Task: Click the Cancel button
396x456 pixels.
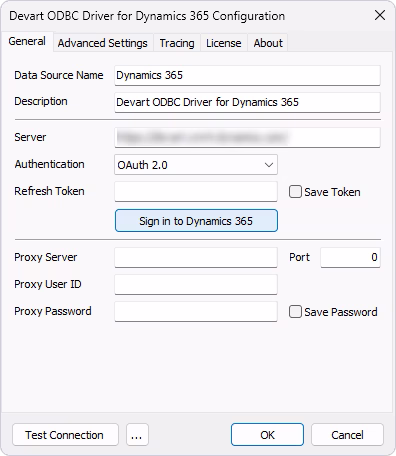Action: click(x=347, y=435)
